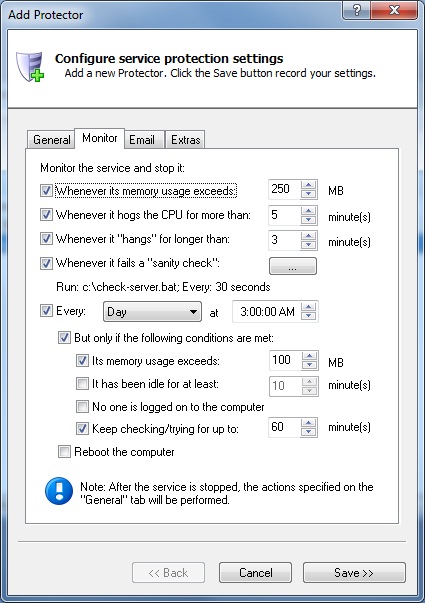
Task: Open the 'Day' frequency dropdown
Action: (152, 311)
